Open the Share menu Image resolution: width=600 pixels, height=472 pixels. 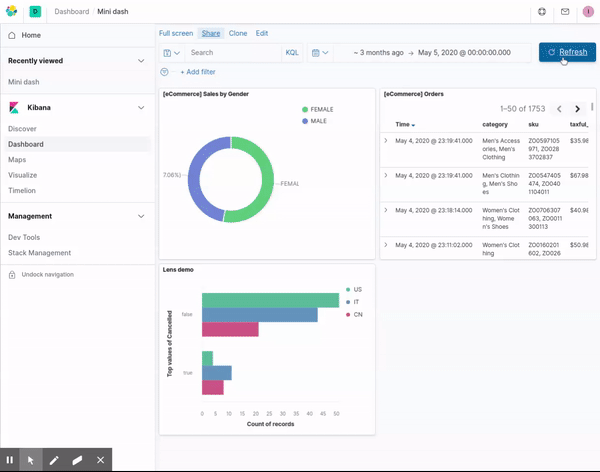211,33
